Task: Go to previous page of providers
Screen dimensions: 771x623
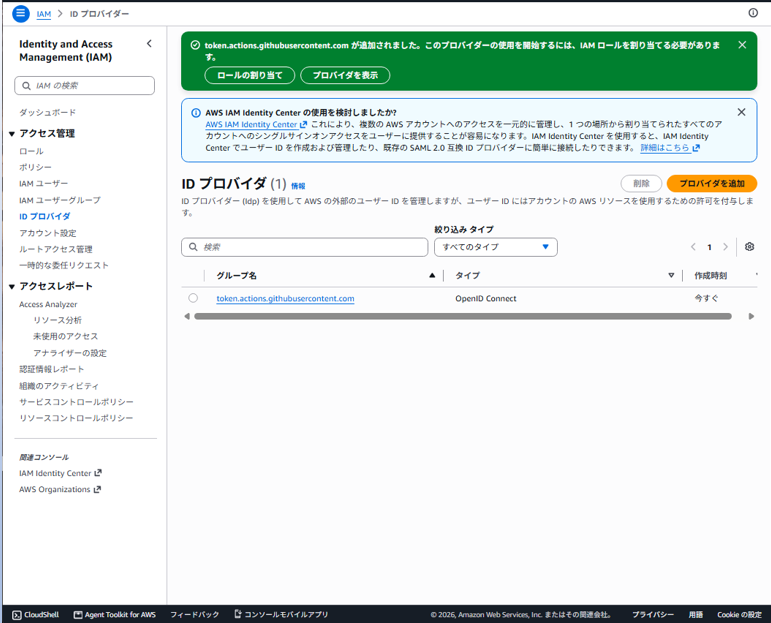Action: (693, 247)
